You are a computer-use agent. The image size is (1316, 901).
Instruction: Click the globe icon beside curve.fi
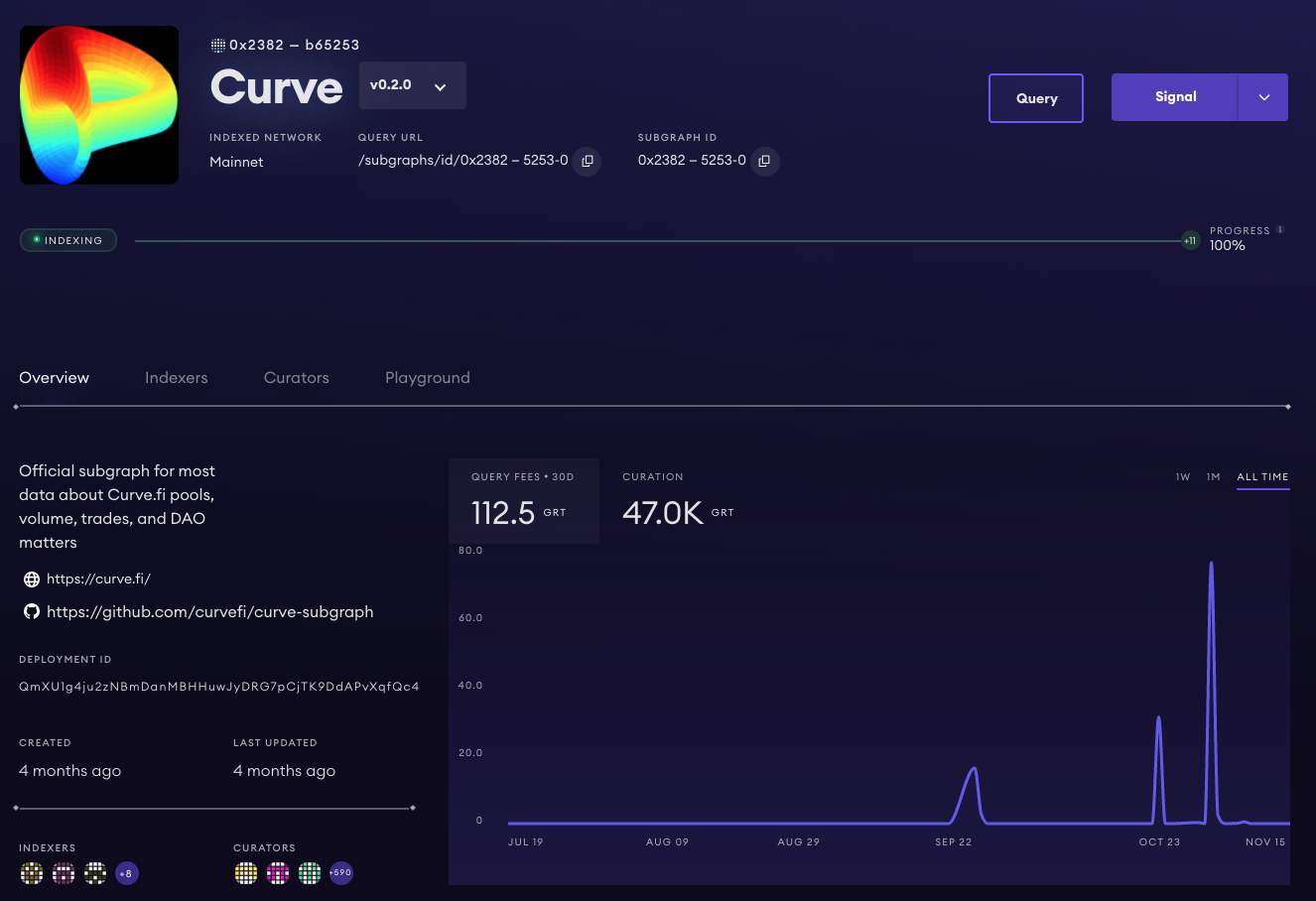[32, 579]
